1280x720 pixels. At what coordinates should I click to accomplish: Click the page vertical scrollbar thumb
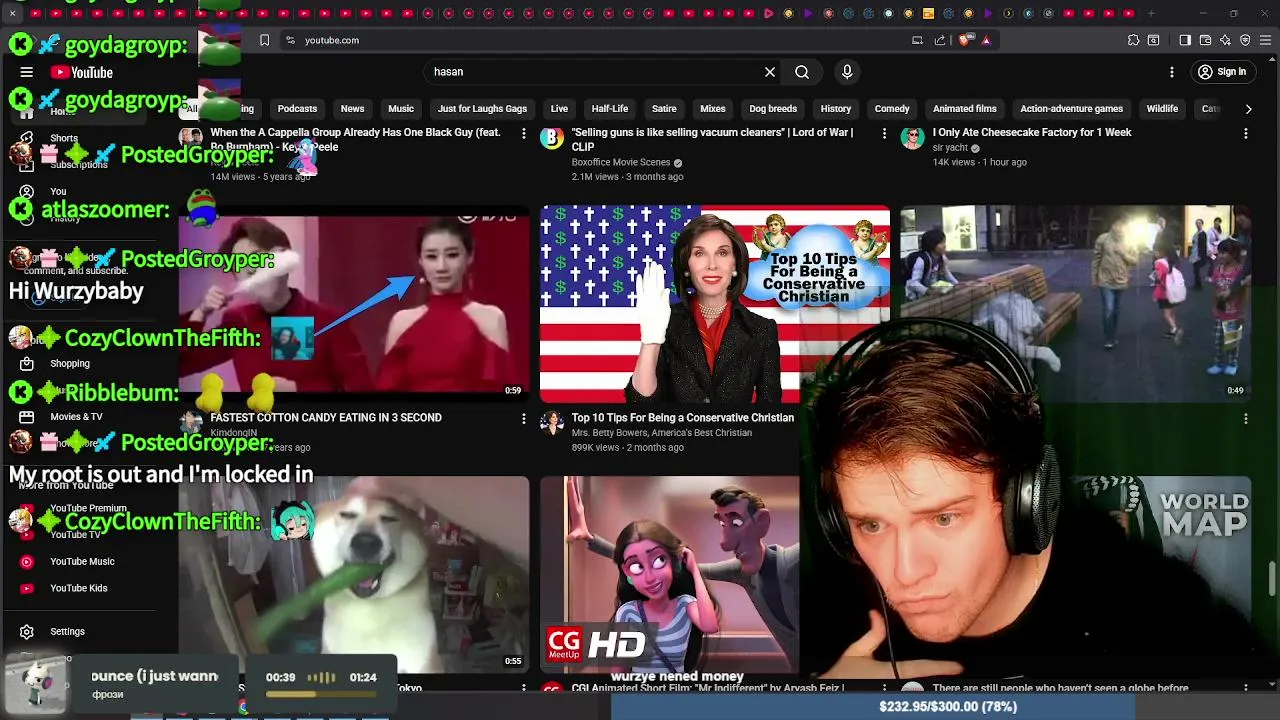[x=1272, y=579]
